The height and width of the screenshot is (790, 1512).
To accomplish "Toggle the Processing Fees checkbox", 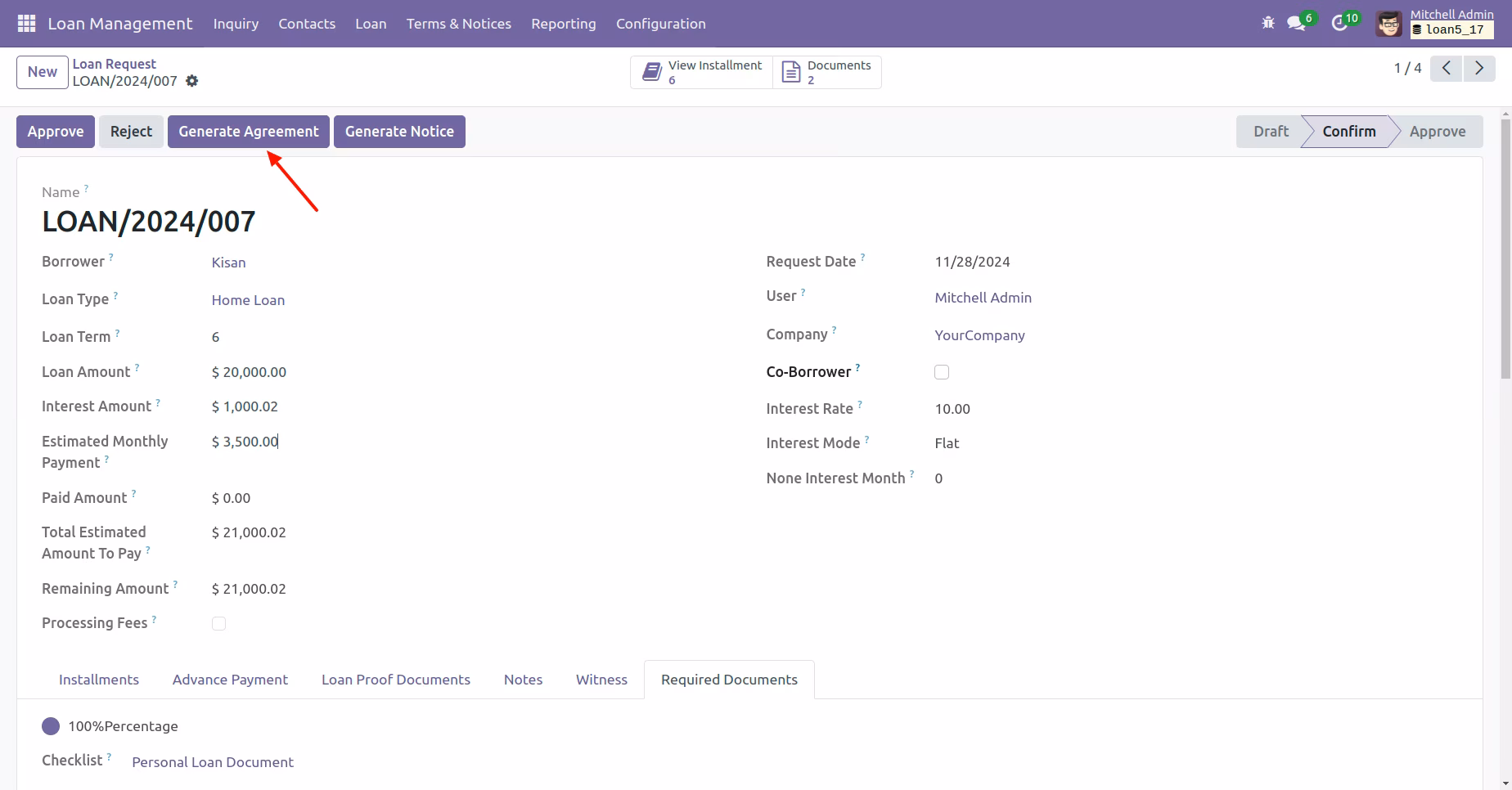I will point(218,623).
